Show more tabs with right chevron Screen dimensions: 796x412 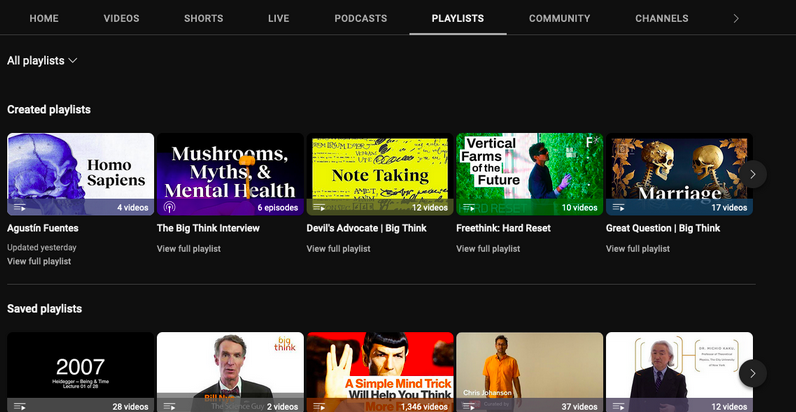coord(736,19)
